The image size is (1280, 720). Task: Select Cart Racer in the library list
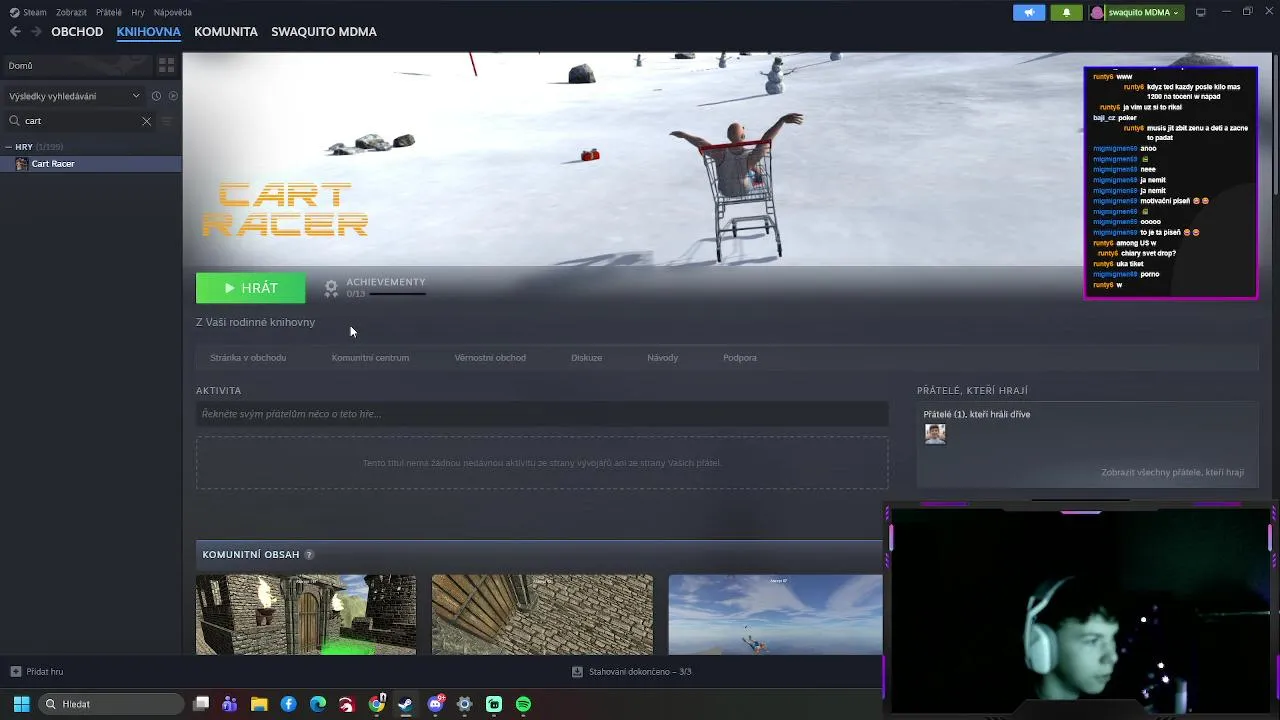[91, 164]
